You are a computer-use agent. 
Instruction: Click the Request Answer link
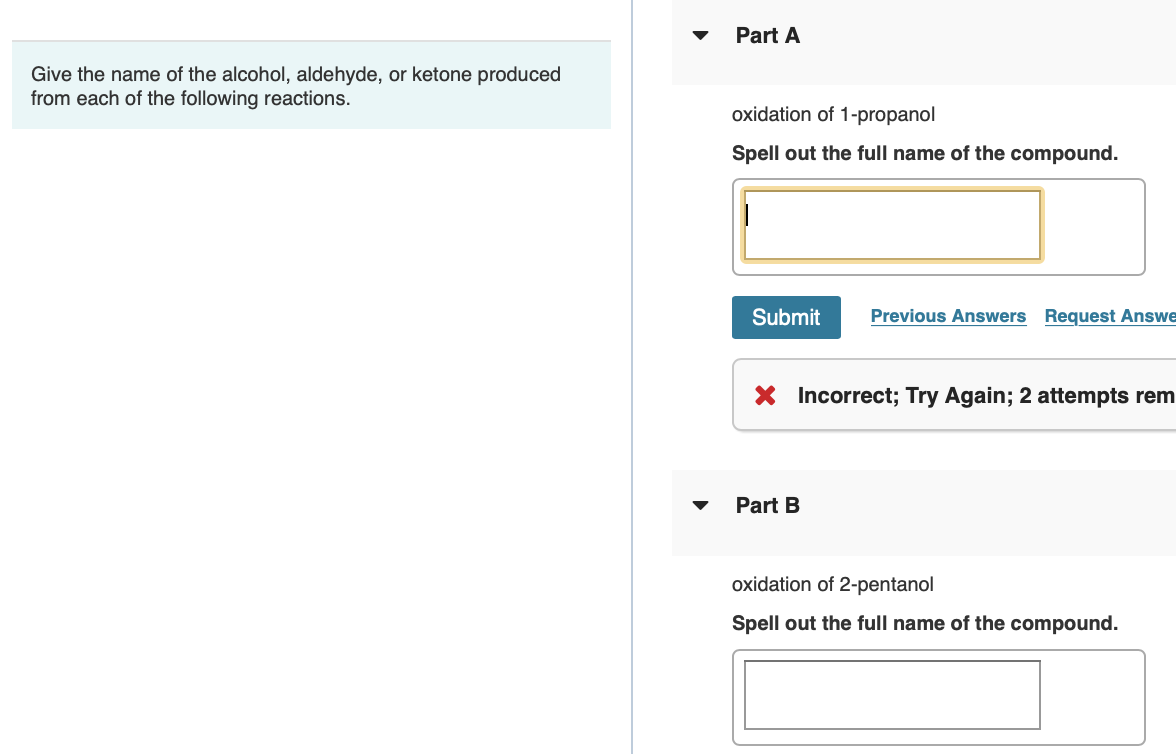1110,316
